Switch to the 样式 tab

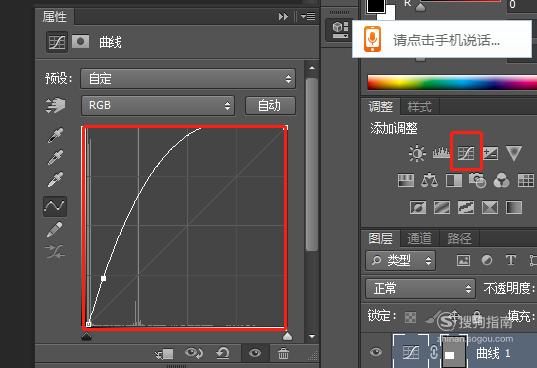pyautogui.click(x=420, y=107)
